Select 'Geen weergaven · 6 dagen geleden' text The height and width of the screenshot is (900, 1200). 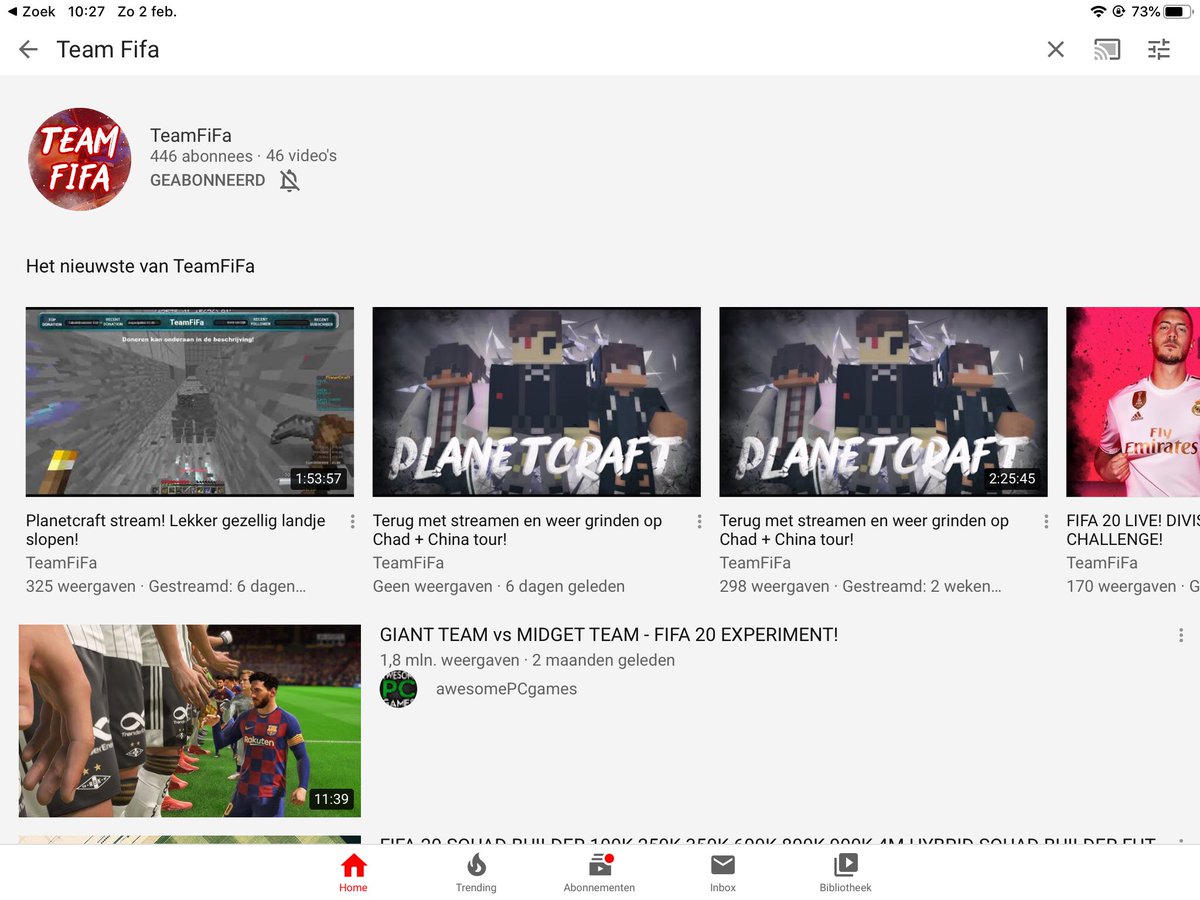(499, 586)
